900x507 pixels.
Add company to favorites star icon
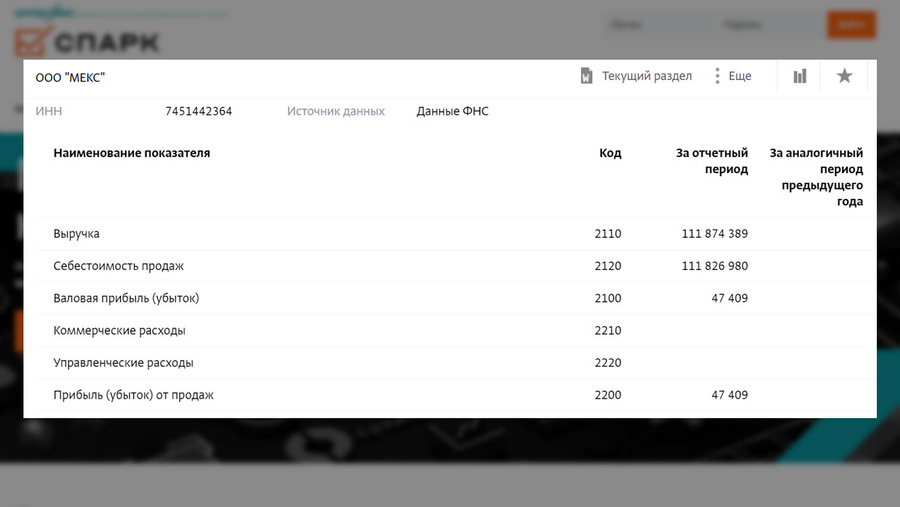coord(844,76)
